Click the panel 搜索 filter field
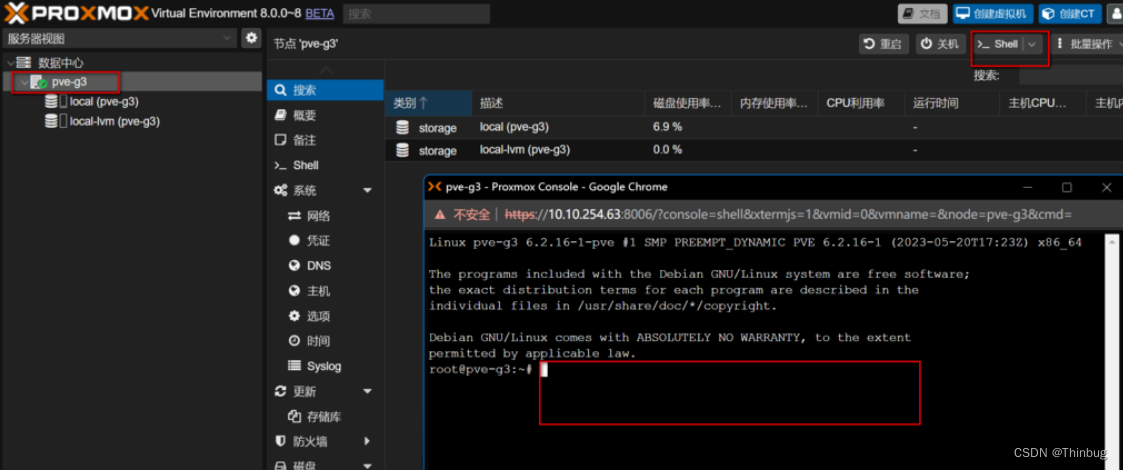 [x=1071, y=75]
